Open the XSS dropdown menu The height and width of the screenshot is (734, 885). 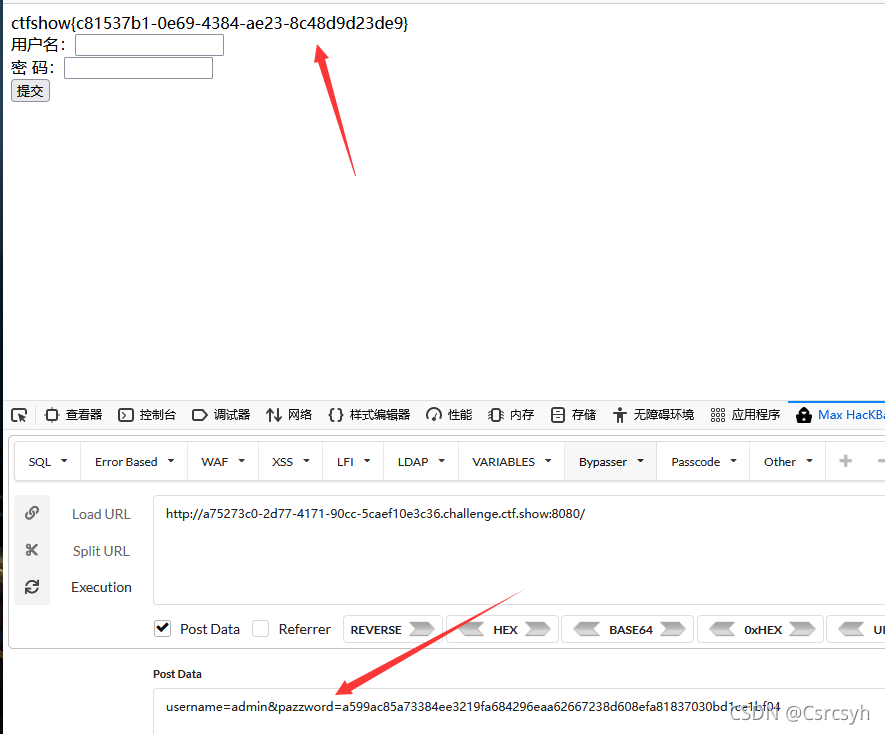pos(291,462)
